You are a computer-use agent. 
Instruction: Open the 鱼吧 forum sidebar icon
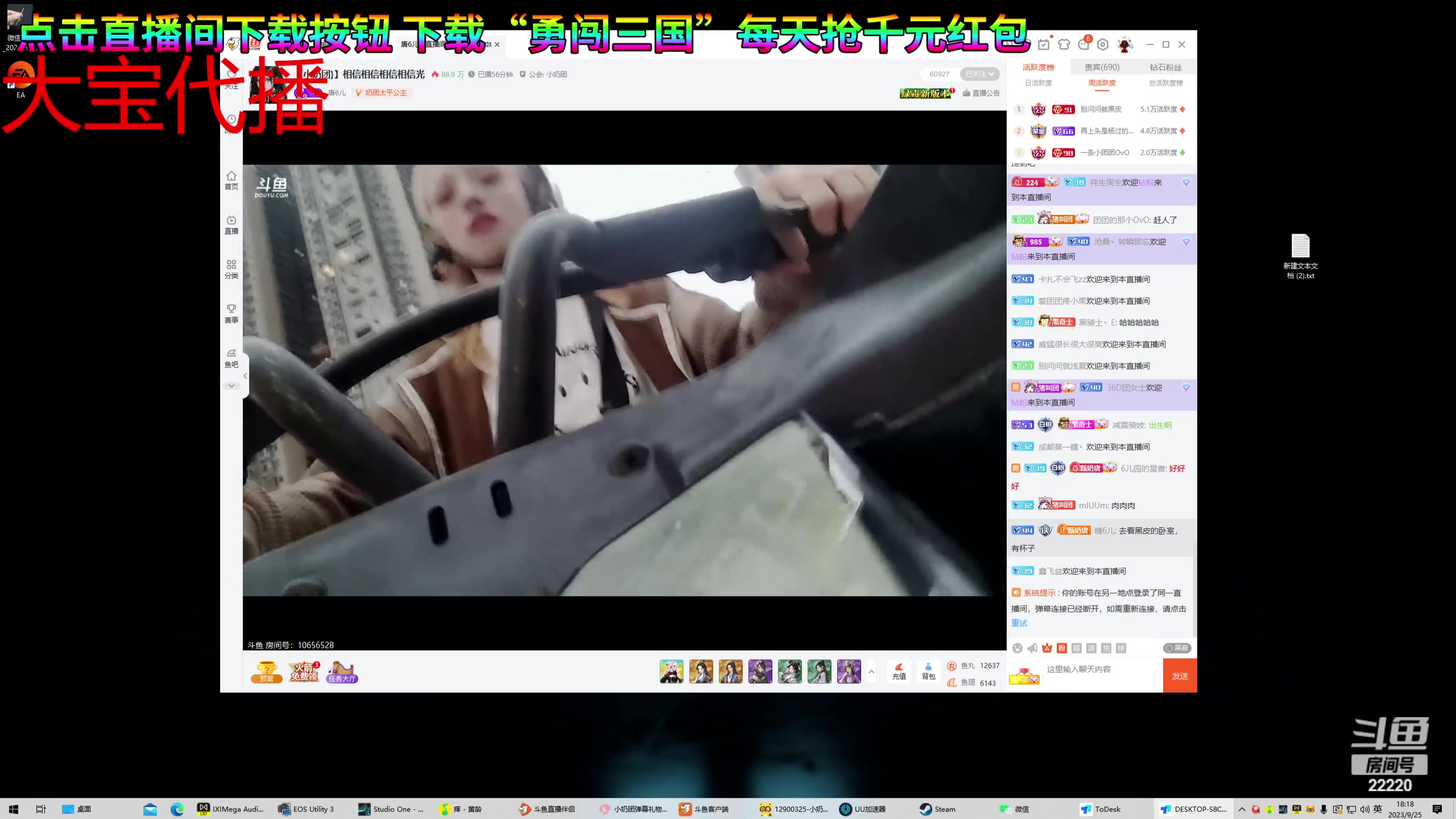231,358
